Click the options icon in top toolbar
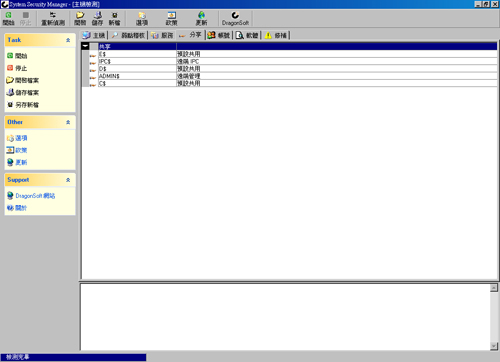500x362 pixels. coord(142,15)
